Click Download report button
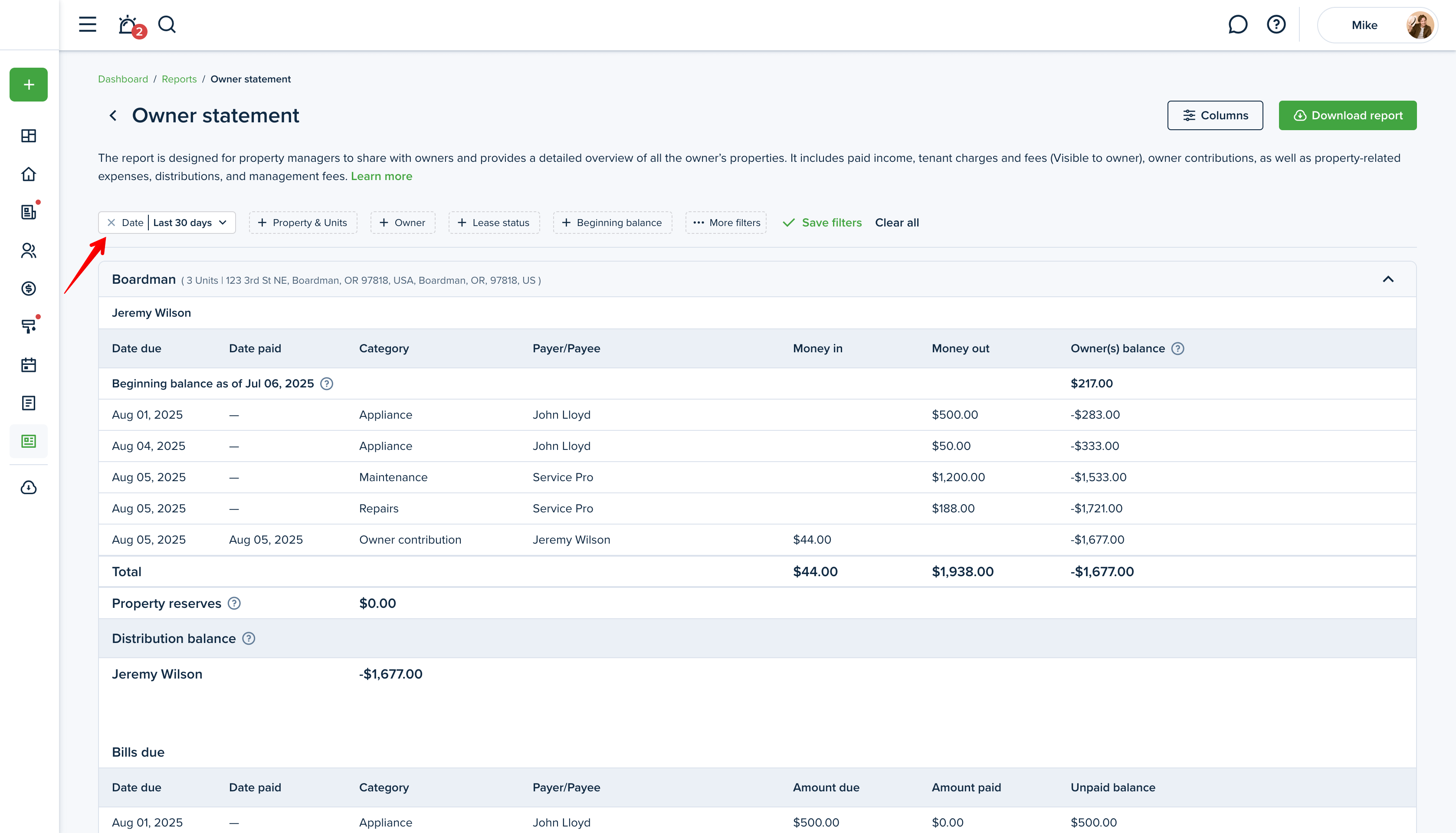 1348,115
